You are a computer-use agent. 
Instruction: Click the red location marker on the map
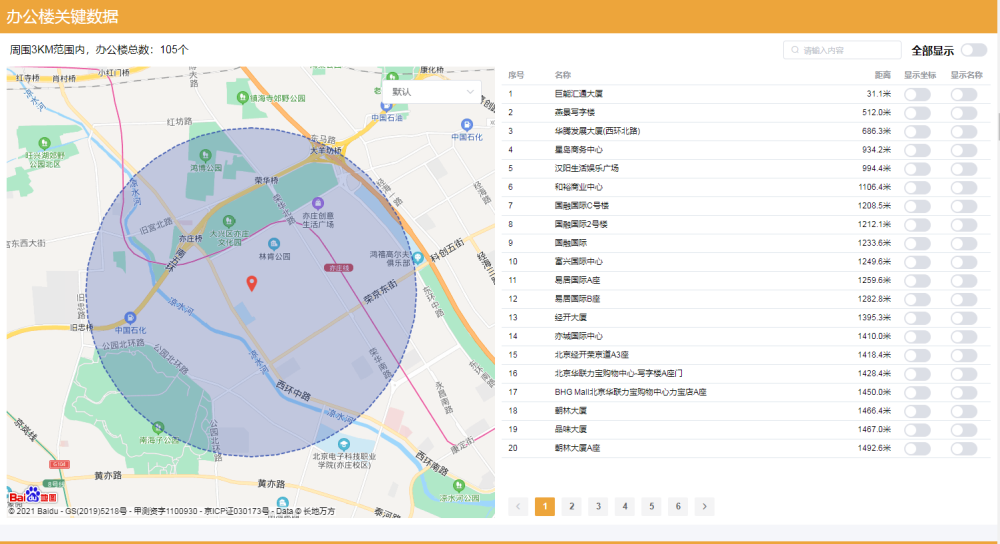pyautogui.click(x=252, y=283)
